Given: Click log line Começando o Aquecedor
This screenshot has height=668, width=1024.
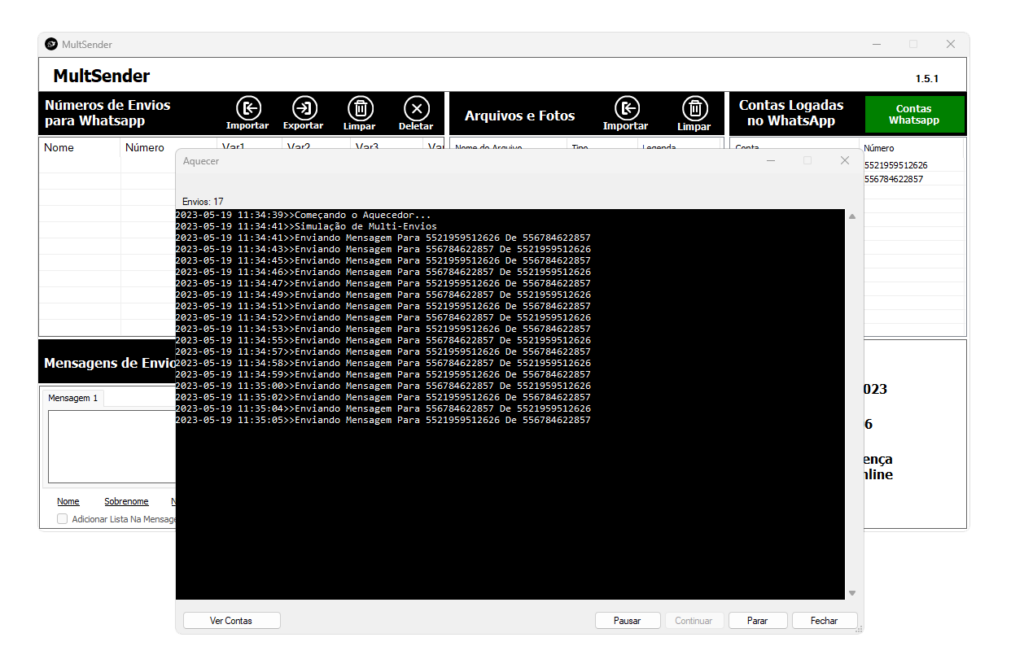Looking at the screenshot, I should (303, 215).
